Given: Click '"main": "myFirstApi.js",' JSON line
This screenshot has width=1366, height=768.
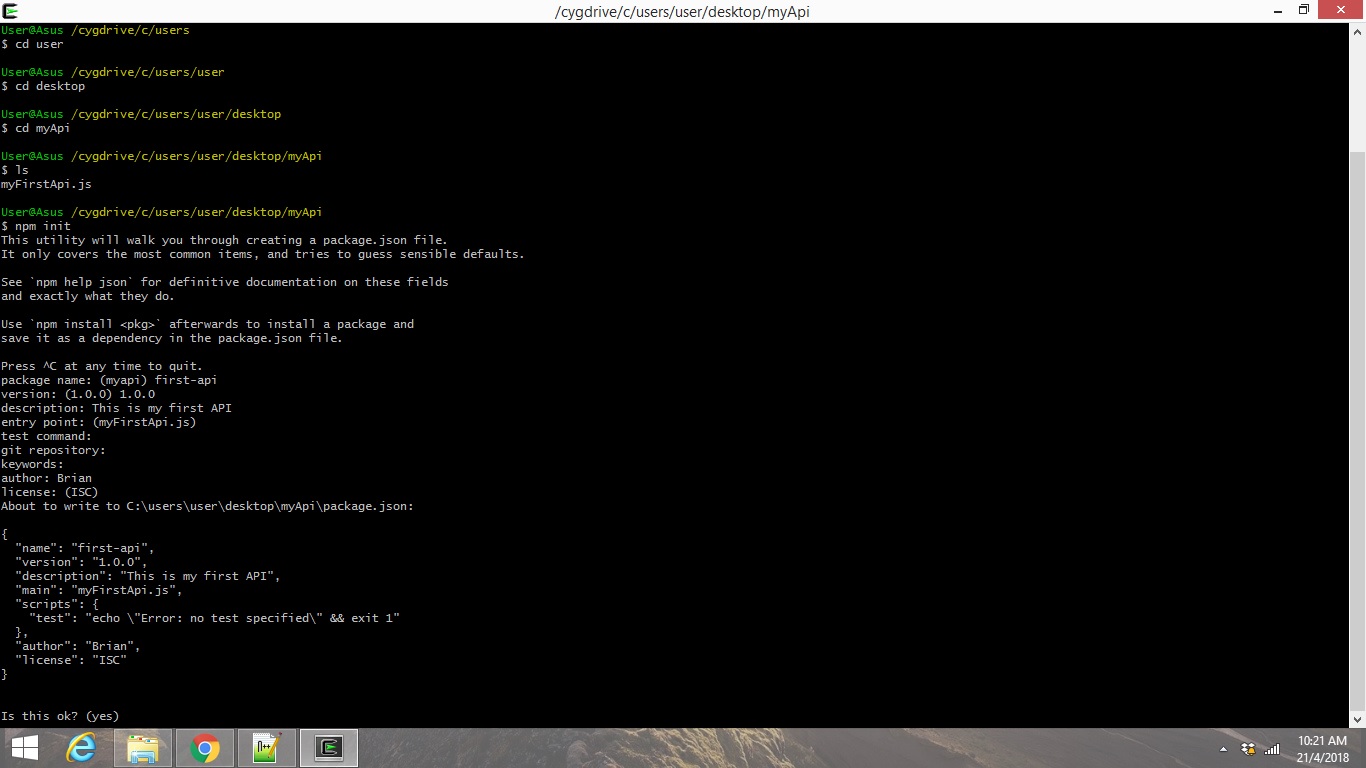Looking at the screenshot, I should [x=99, y=590].
